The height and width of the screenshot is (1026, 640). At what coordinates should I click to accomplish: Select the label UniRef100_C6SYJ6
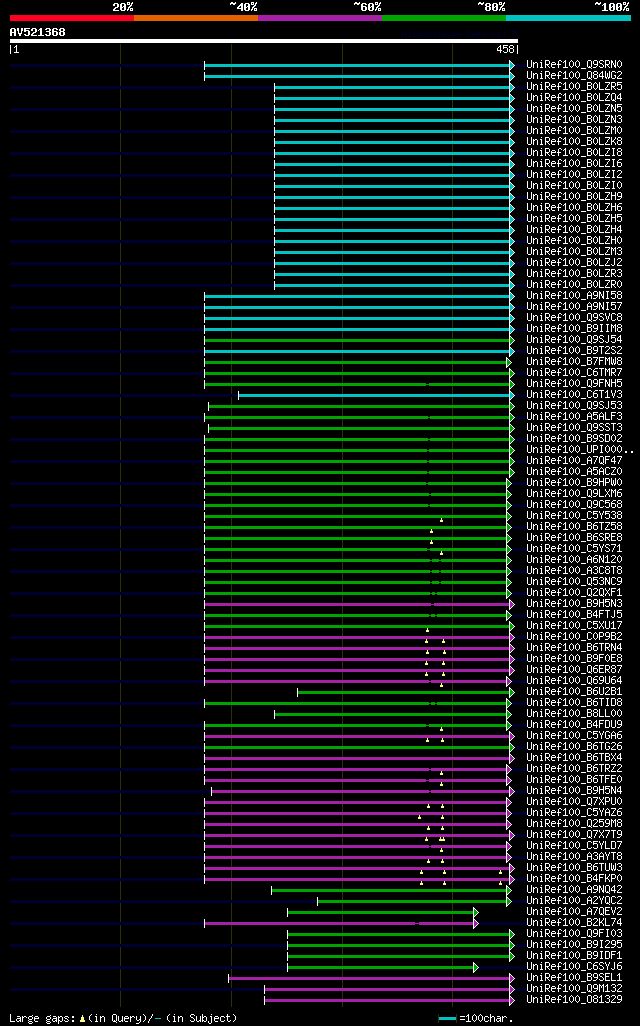tap(575, 966)
